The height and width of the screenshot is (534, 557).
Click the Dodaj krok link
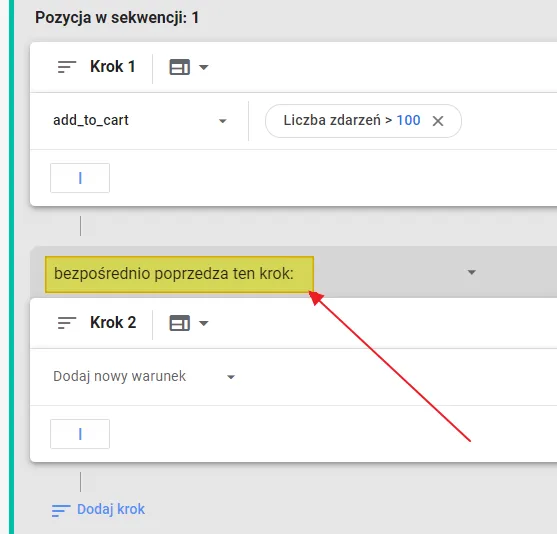(x=111, y=509)
